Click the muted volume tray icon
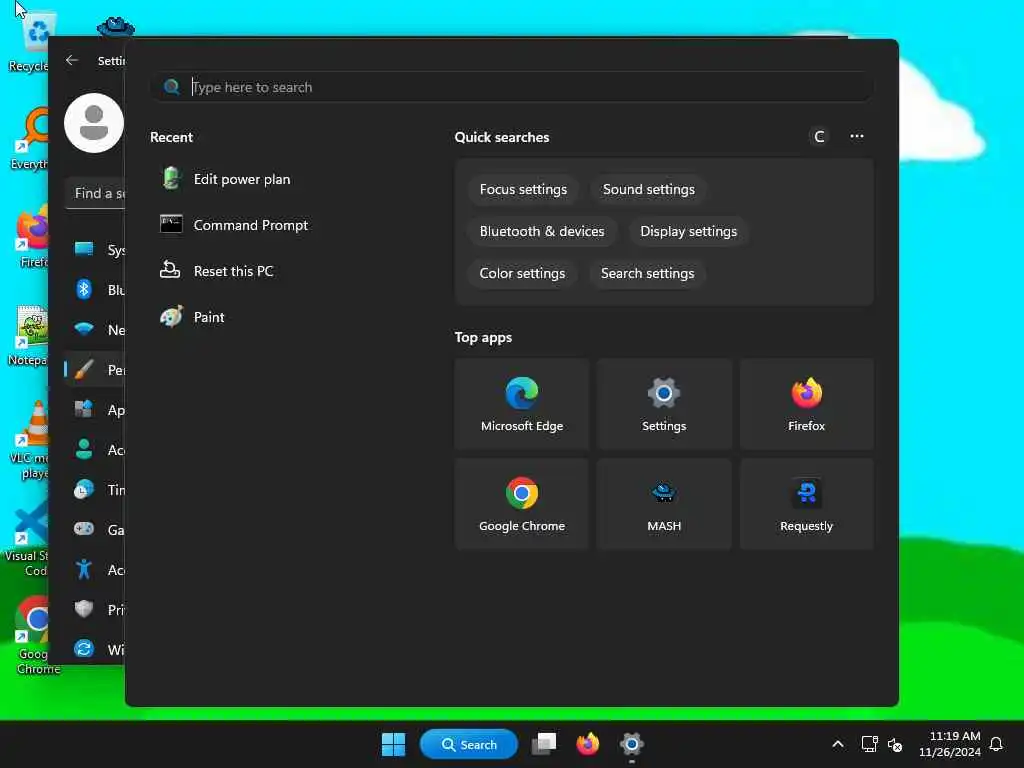This screenshot has width=1024, height=768. tap(895, 744)
